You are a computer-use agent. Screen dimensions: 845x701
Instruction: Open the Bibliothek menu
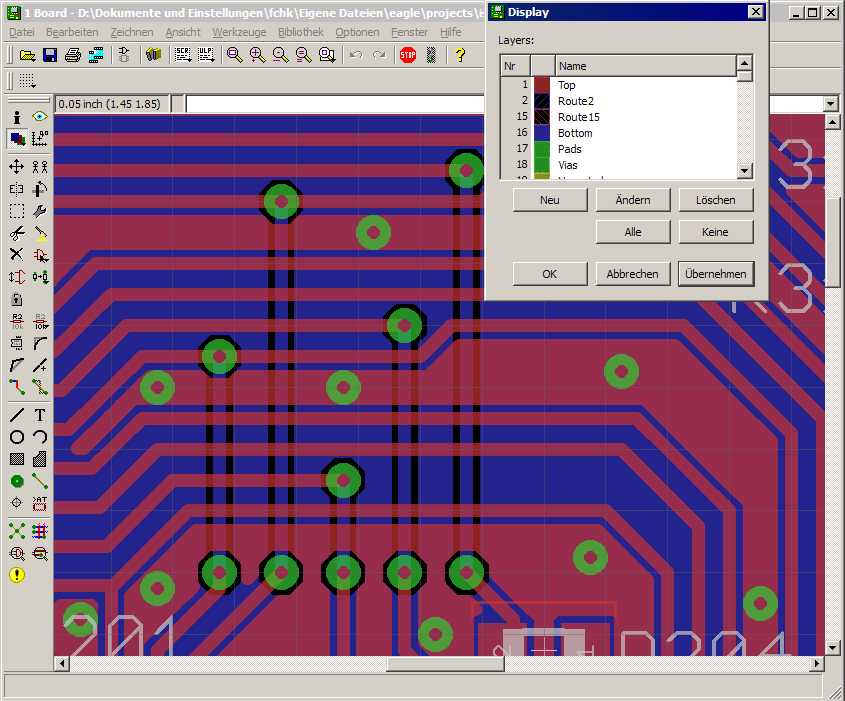point(301,32)
